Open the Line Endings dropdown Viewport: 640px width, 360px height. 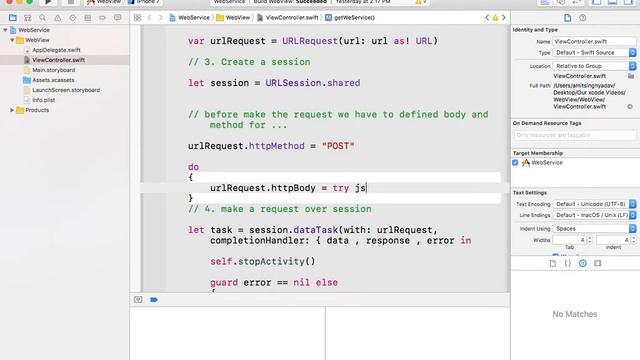point(594,215)
